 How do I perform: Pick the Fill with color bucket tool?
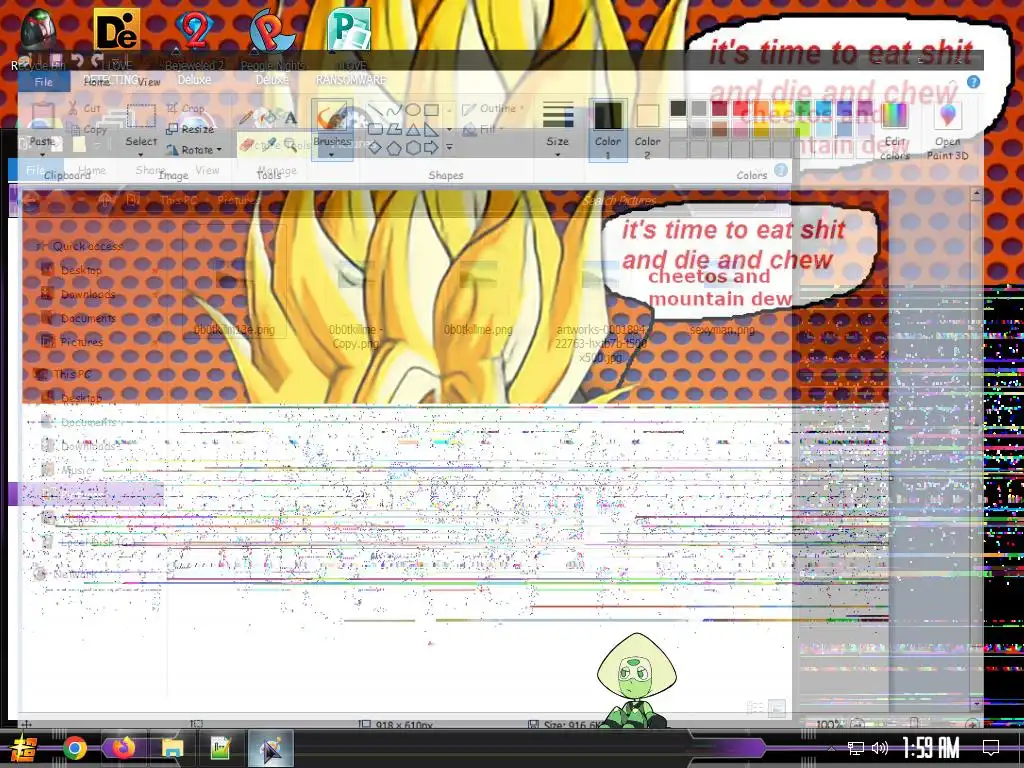click(x=266, y=118)
